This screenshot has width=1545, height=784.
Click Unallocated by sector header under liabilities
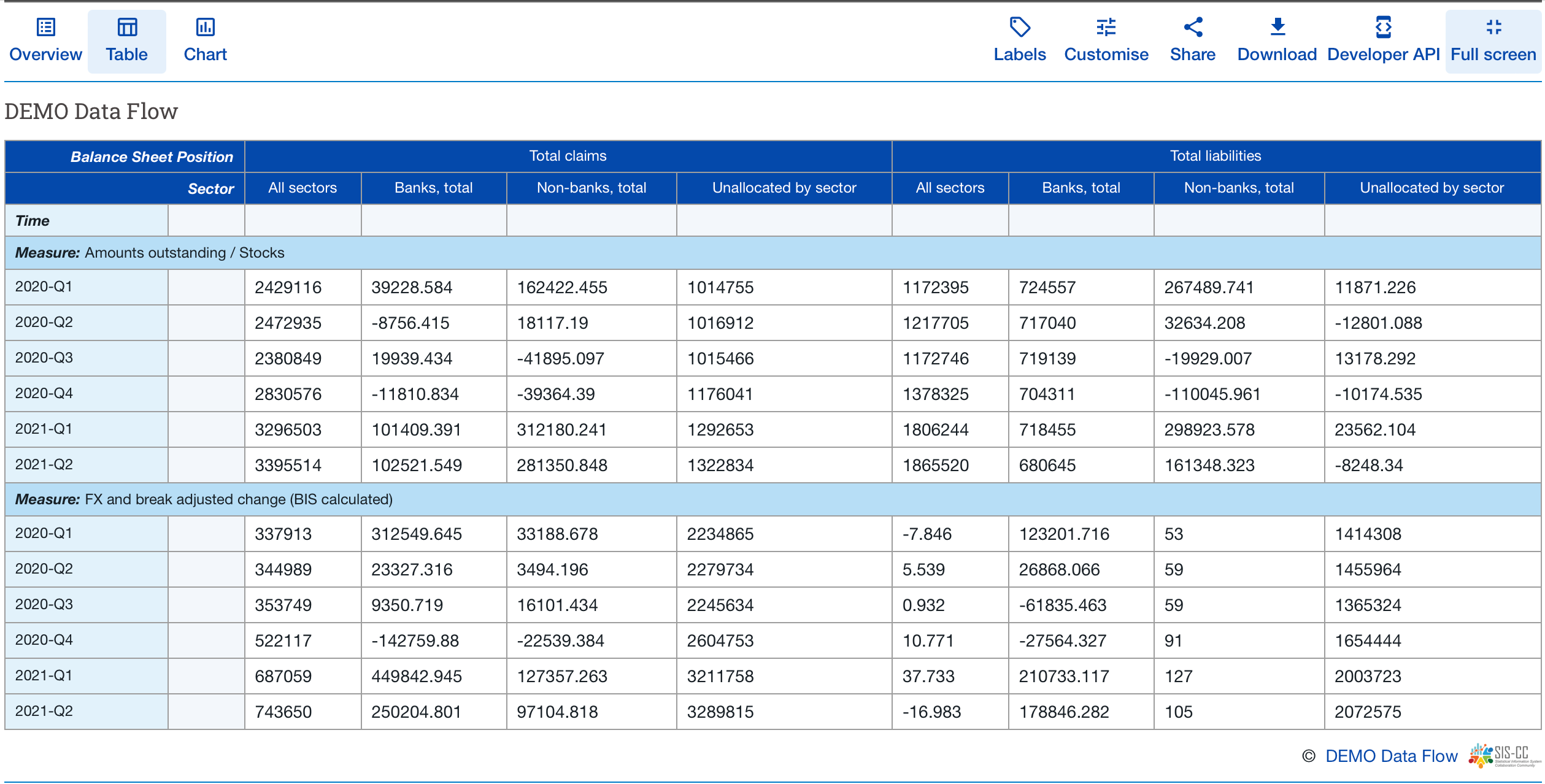pyautogui.click(x=1431, y=188)
